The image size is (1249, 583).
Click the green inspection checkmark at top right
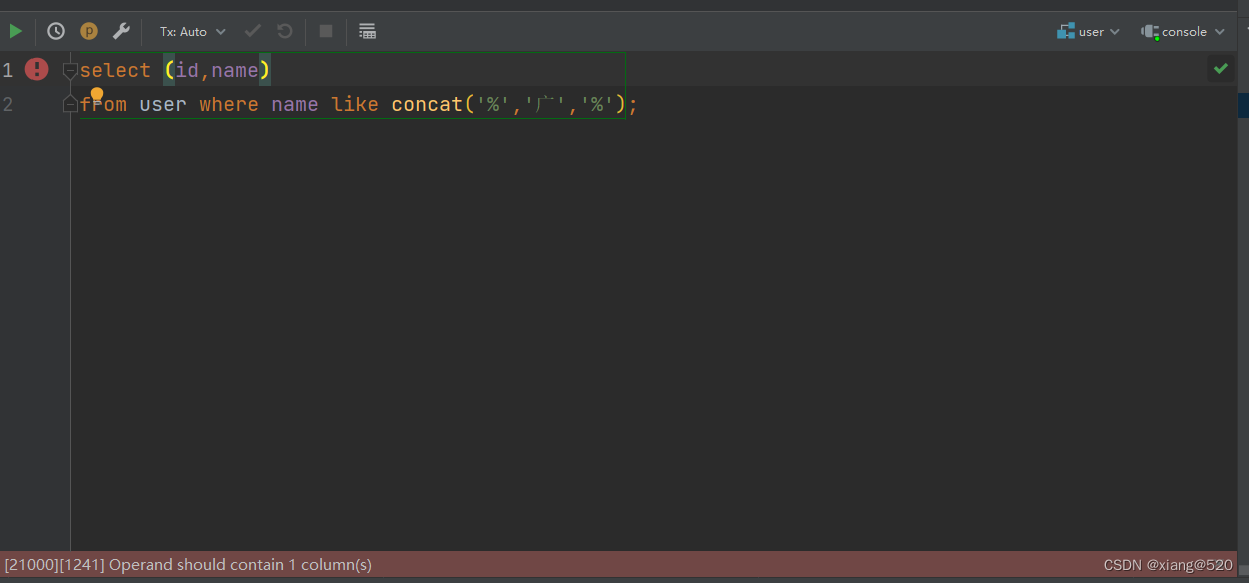tap(1220, 69)
